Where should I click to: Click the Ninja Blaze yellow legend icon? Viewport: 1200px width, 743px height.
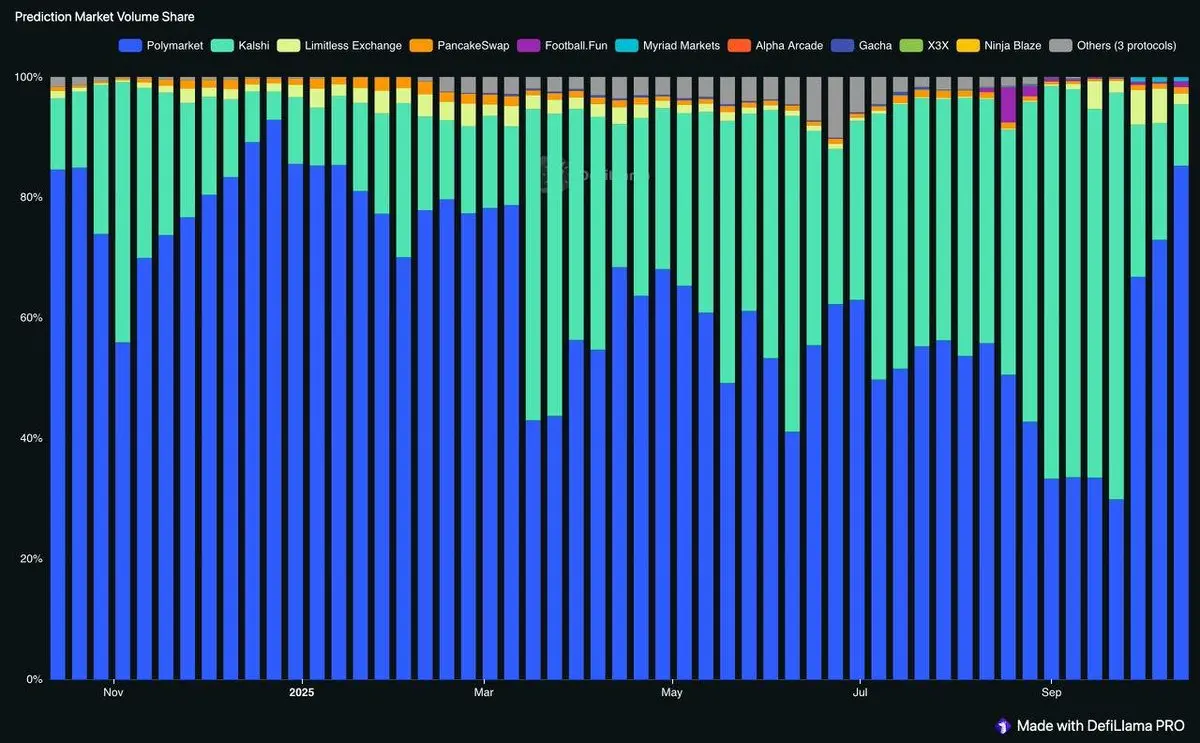tap(966, 45)
